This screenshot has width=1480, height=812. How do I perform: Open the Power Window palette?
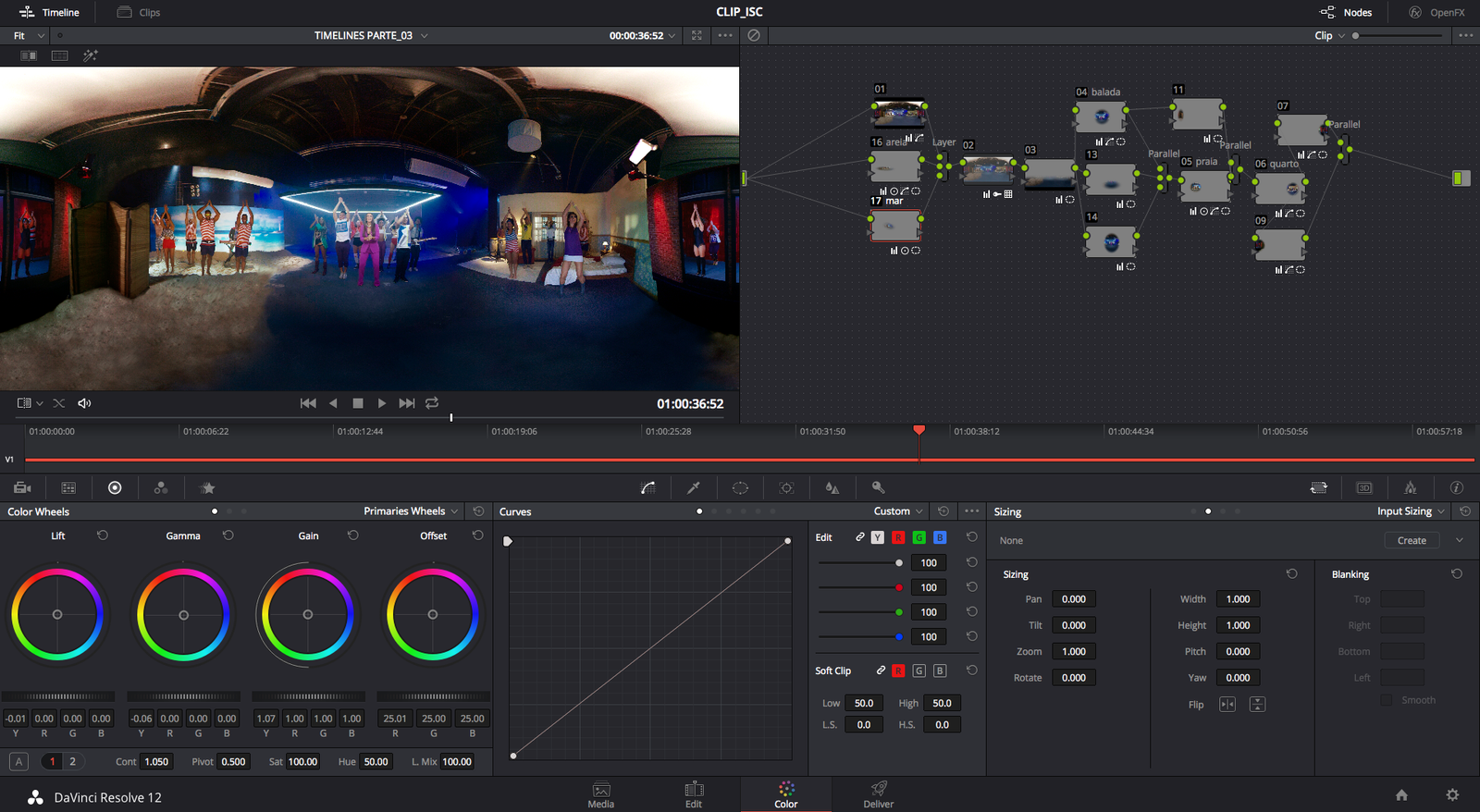coord(740,487)
